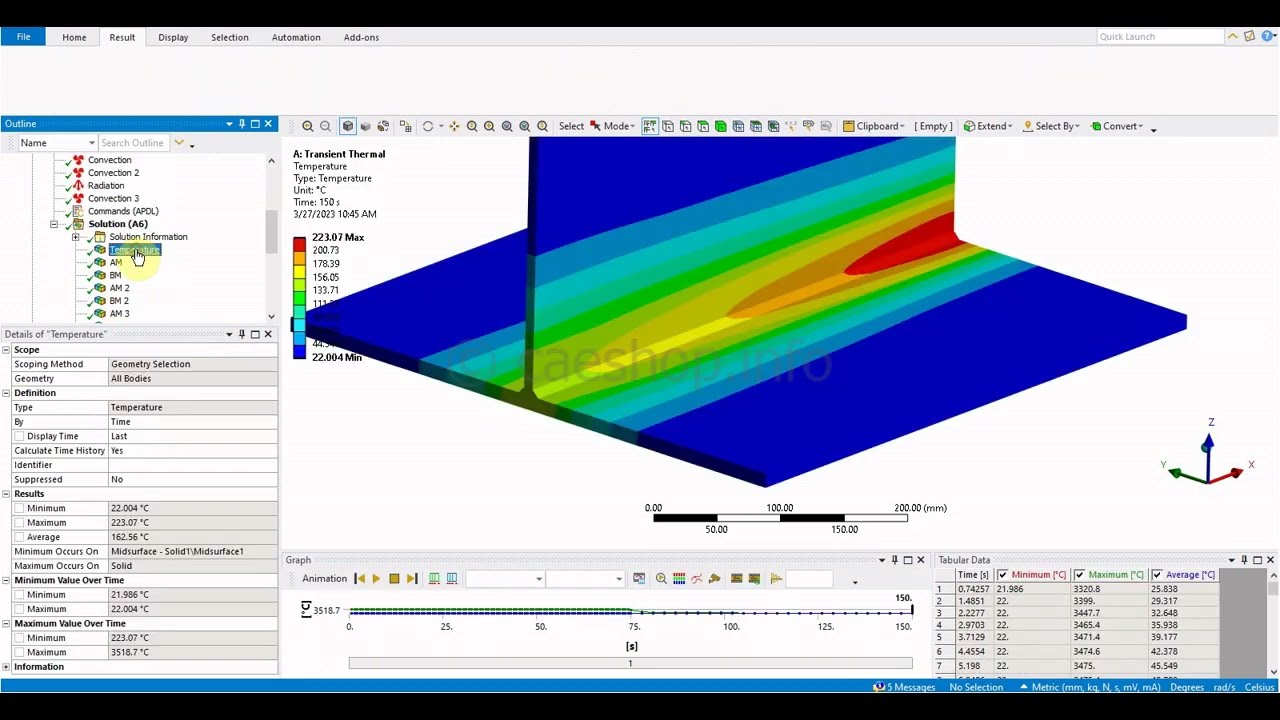This screenshot has height=720, width=1280.
Task: Switch to the Add-ons ribbon tab
Action: point(361,37)
